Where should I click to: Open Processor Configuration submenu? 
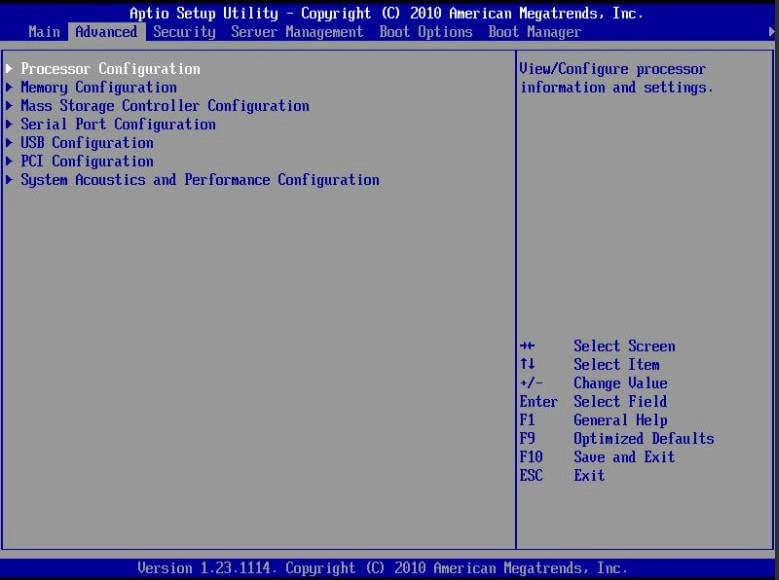110,69
